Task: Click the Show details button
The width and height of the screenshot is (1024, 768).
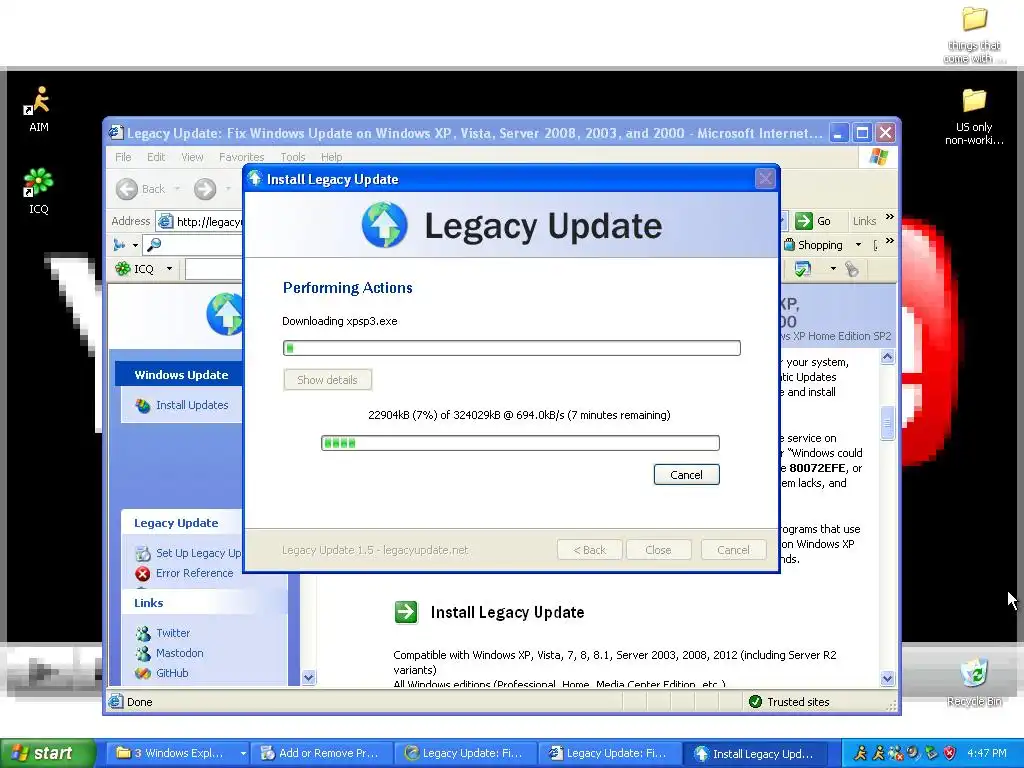Action: (x=327, y=380)
